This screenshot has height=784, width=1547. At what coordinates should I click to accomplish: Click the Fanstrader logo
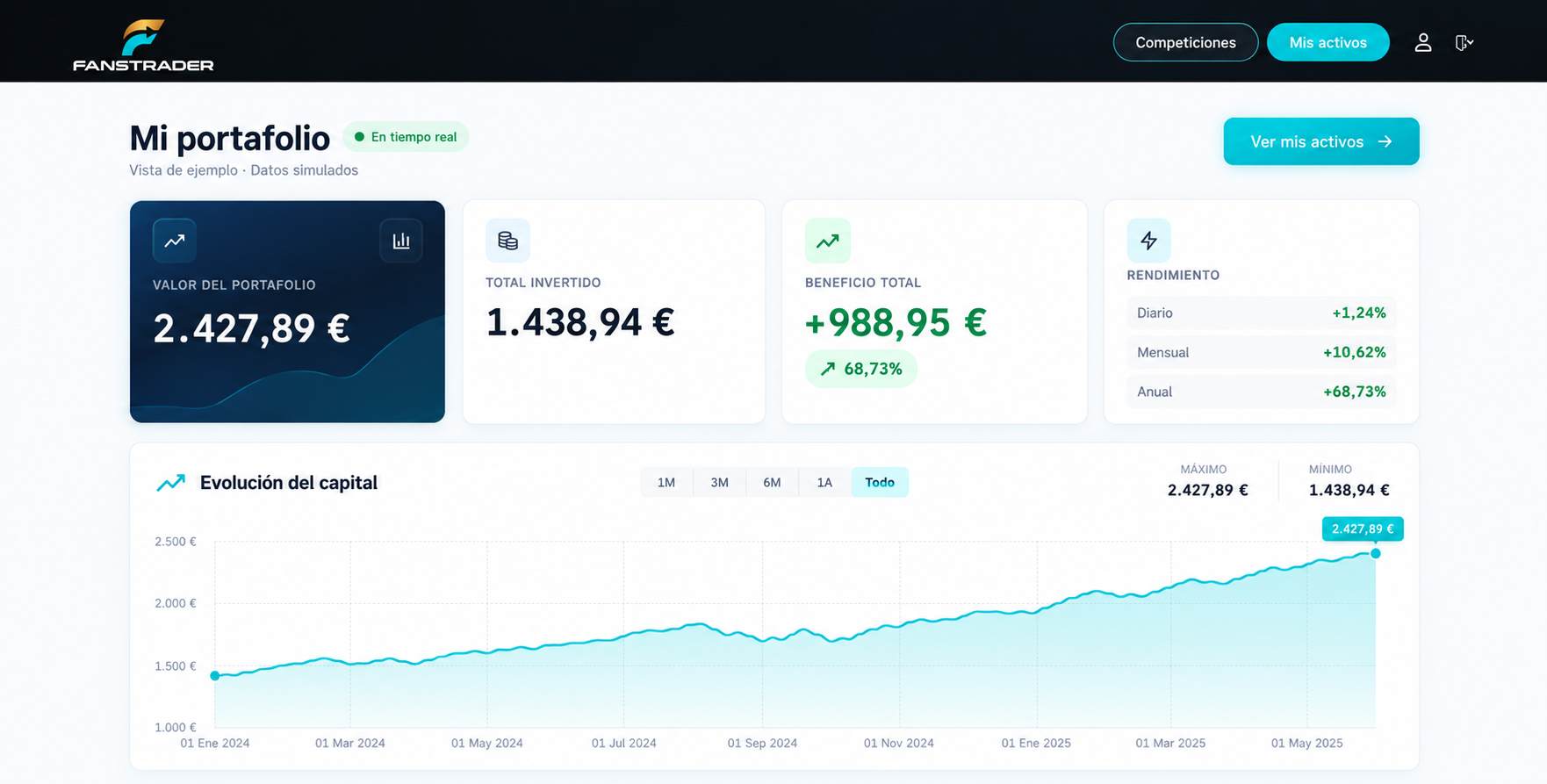pyautogui.click(x=143, y=45)
